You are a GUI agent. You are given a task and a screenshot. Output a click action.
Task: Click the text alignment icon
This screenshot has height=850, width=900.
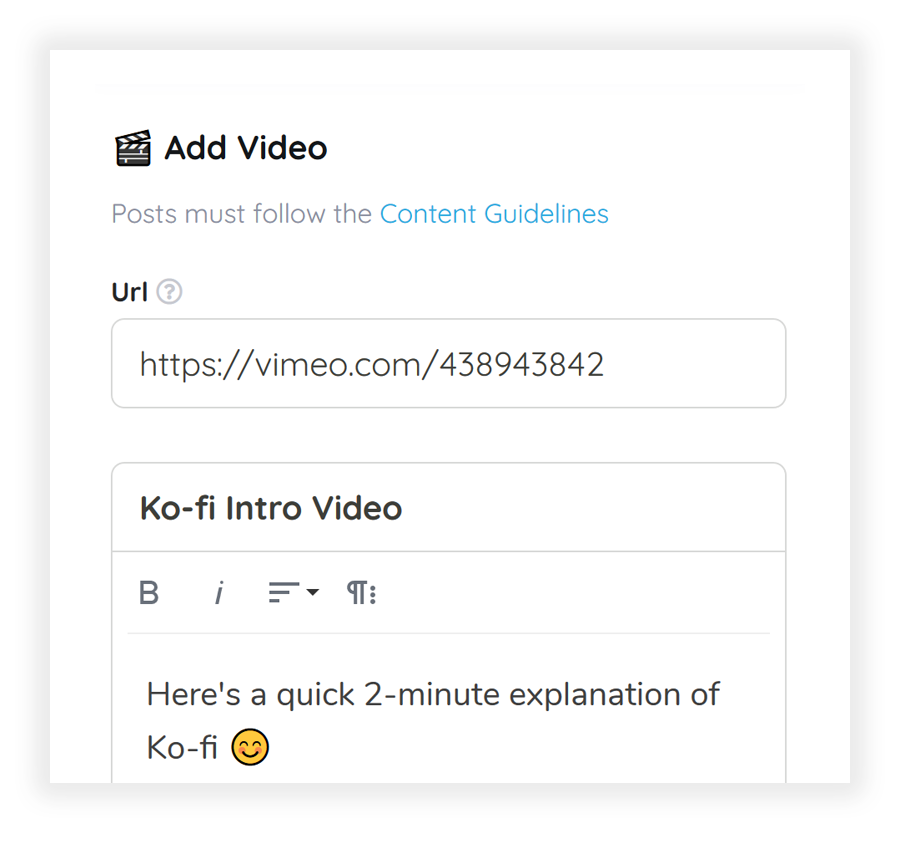pyautogui.click(x=285, y=592)
